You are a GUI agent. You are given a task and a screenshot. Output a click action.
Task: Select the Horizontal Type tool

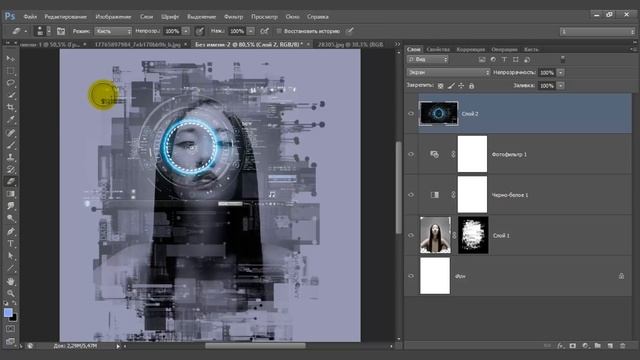[x=11, y=244]
